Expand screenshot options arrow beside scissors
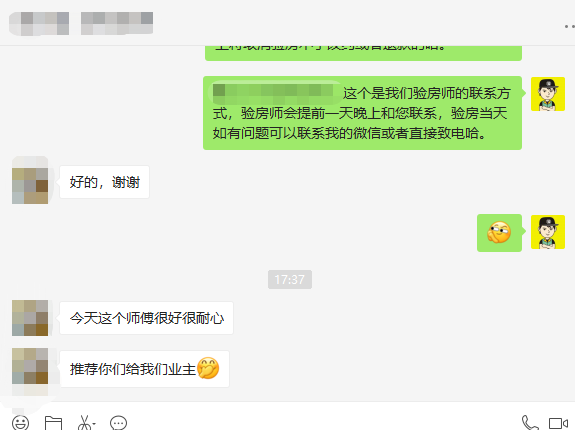The image size is (575, 430). point(94,424)
